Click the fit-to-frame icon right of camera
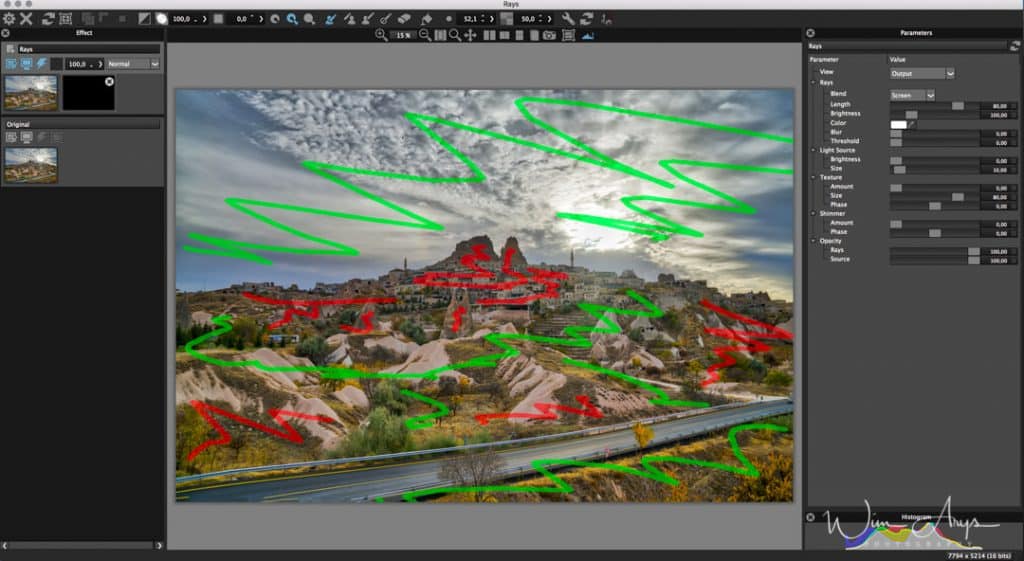The width and height of the screenshot is (1024, 561). tap(568, 35)
